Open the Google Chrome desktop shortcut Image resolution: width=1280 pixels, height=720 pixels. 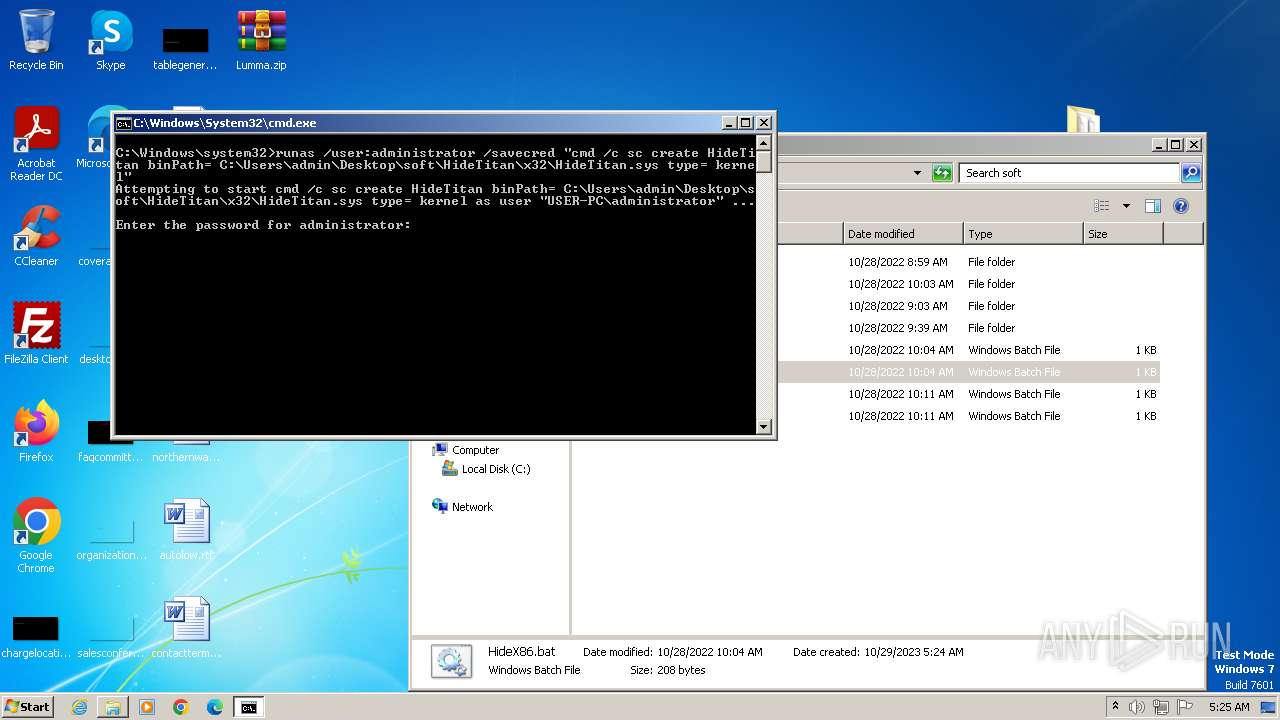[x=36, y=536]
